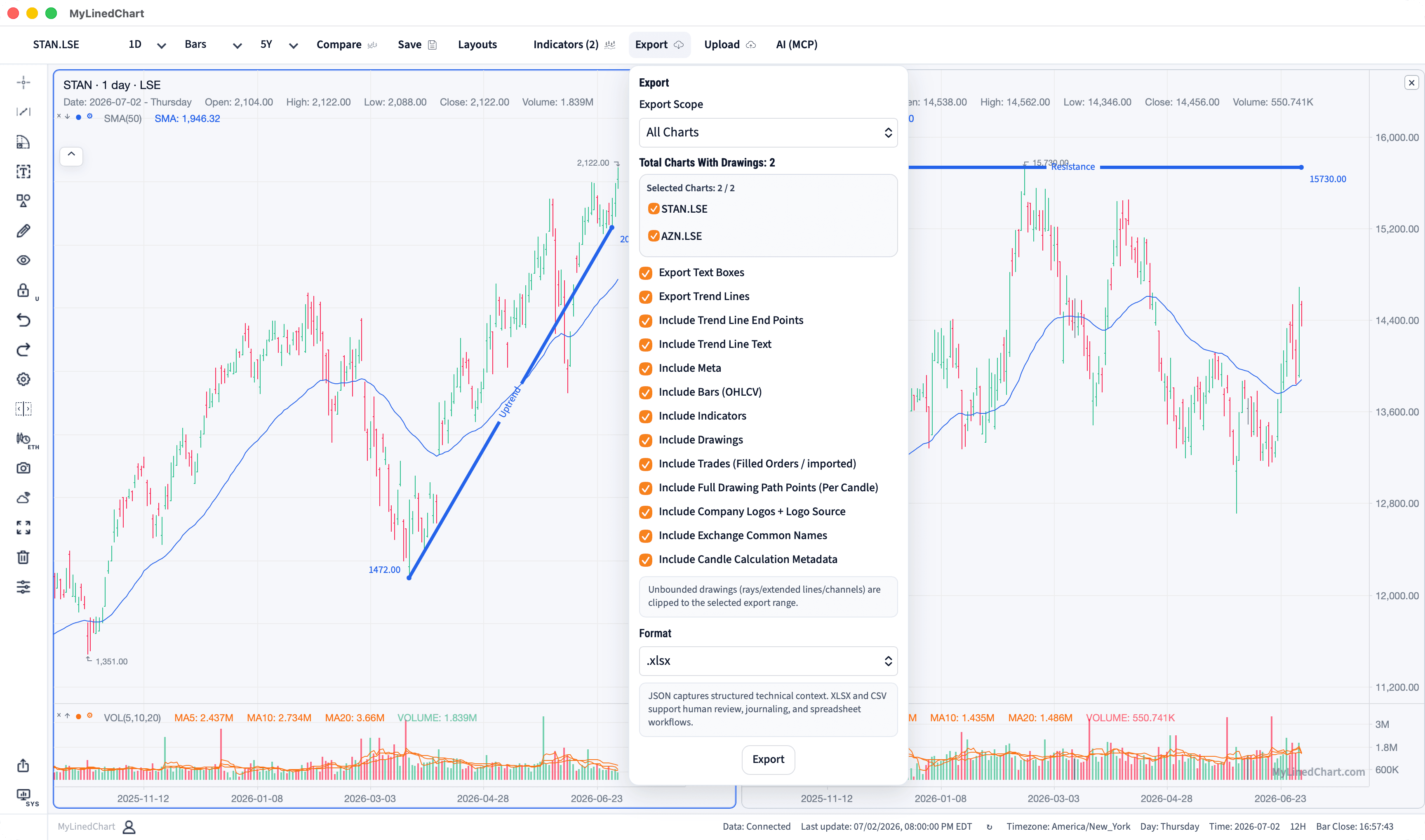The width and height of the screenshot is (1425, 840).
Task: Undo the last action
Action: pyautogui.click(x=23, y=320)
